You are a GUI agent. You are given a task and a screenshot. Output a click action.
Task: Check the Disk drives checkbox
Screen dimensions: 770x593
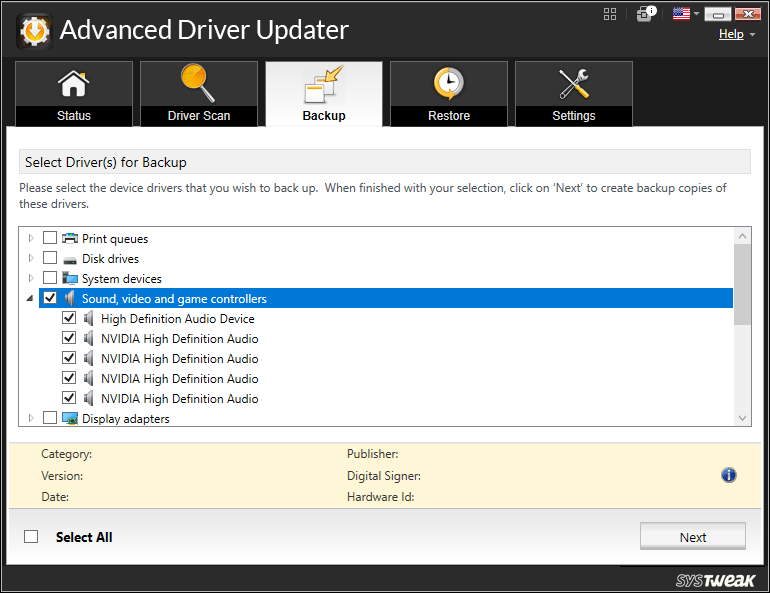tap(50, 258)
